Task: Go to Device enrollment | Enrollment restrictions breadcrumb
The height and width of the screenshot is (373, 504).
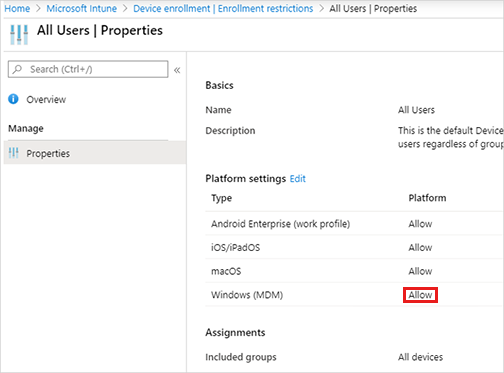Action: 223,8
